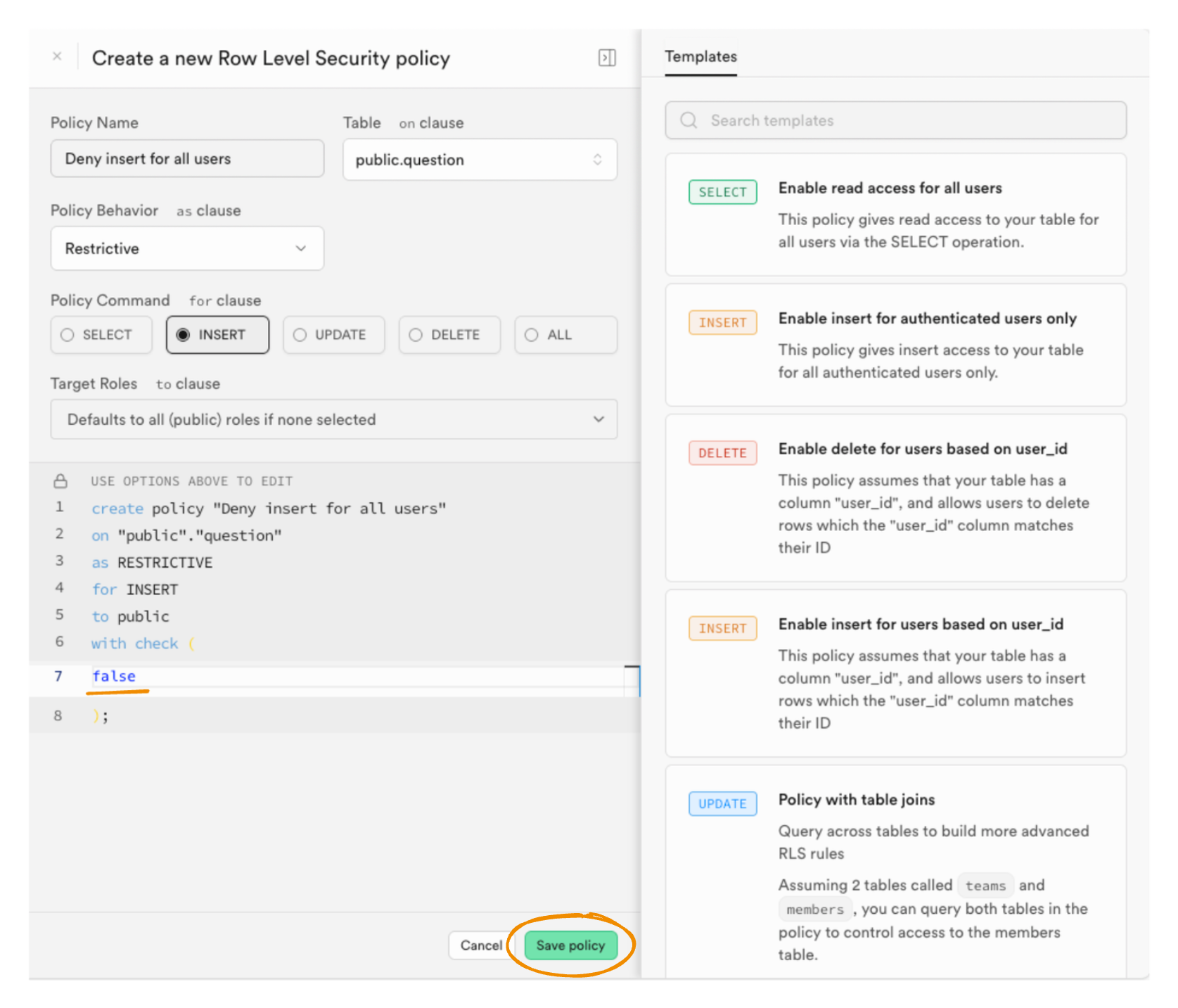The width and height of the screenshot is (1178, 1008).
Task: Expand the Restrictive policy behavior dropdown
Action: pos(187,248)
